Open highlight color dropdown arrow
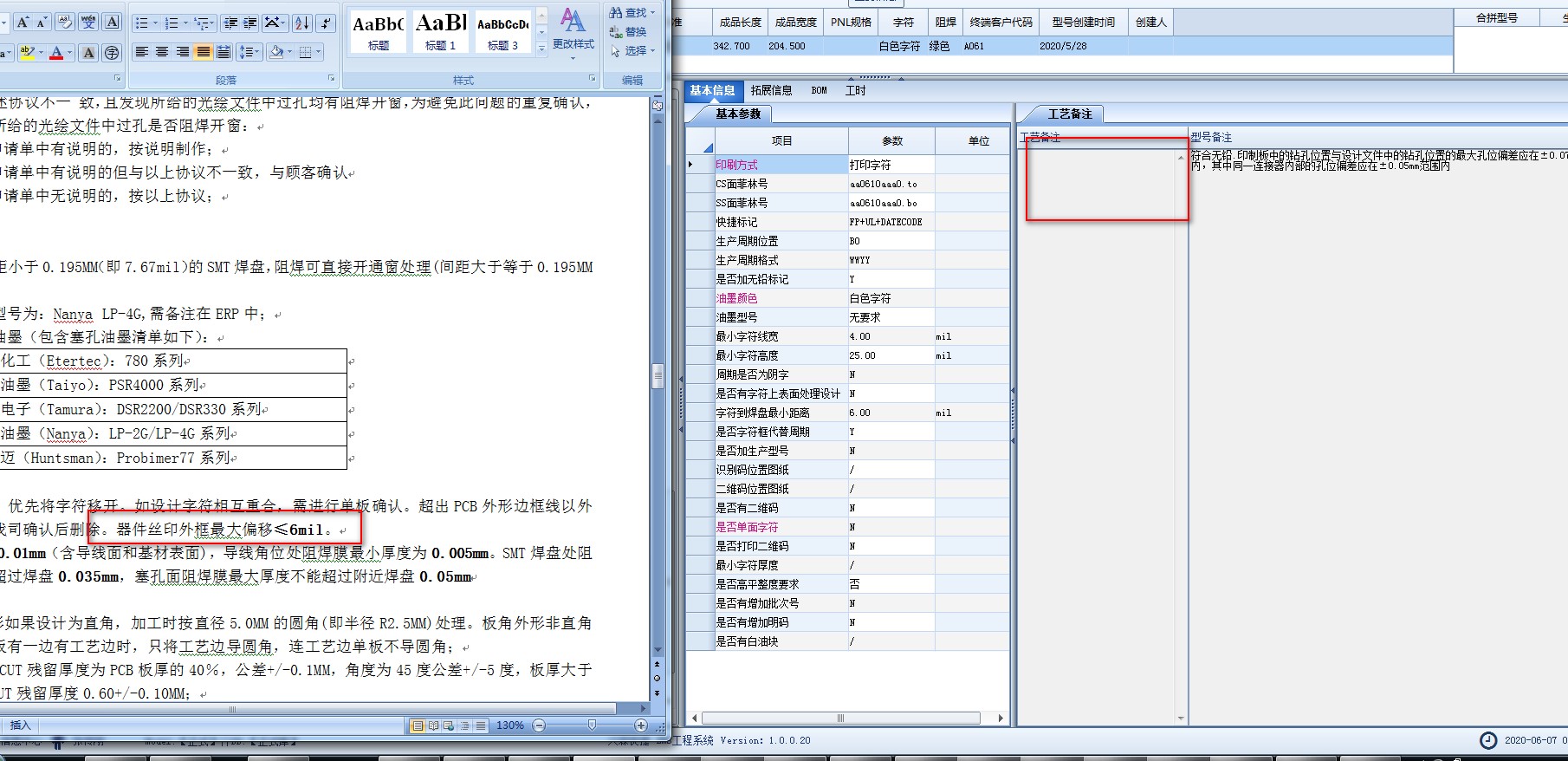1568x761 pixels. [41, 53]
